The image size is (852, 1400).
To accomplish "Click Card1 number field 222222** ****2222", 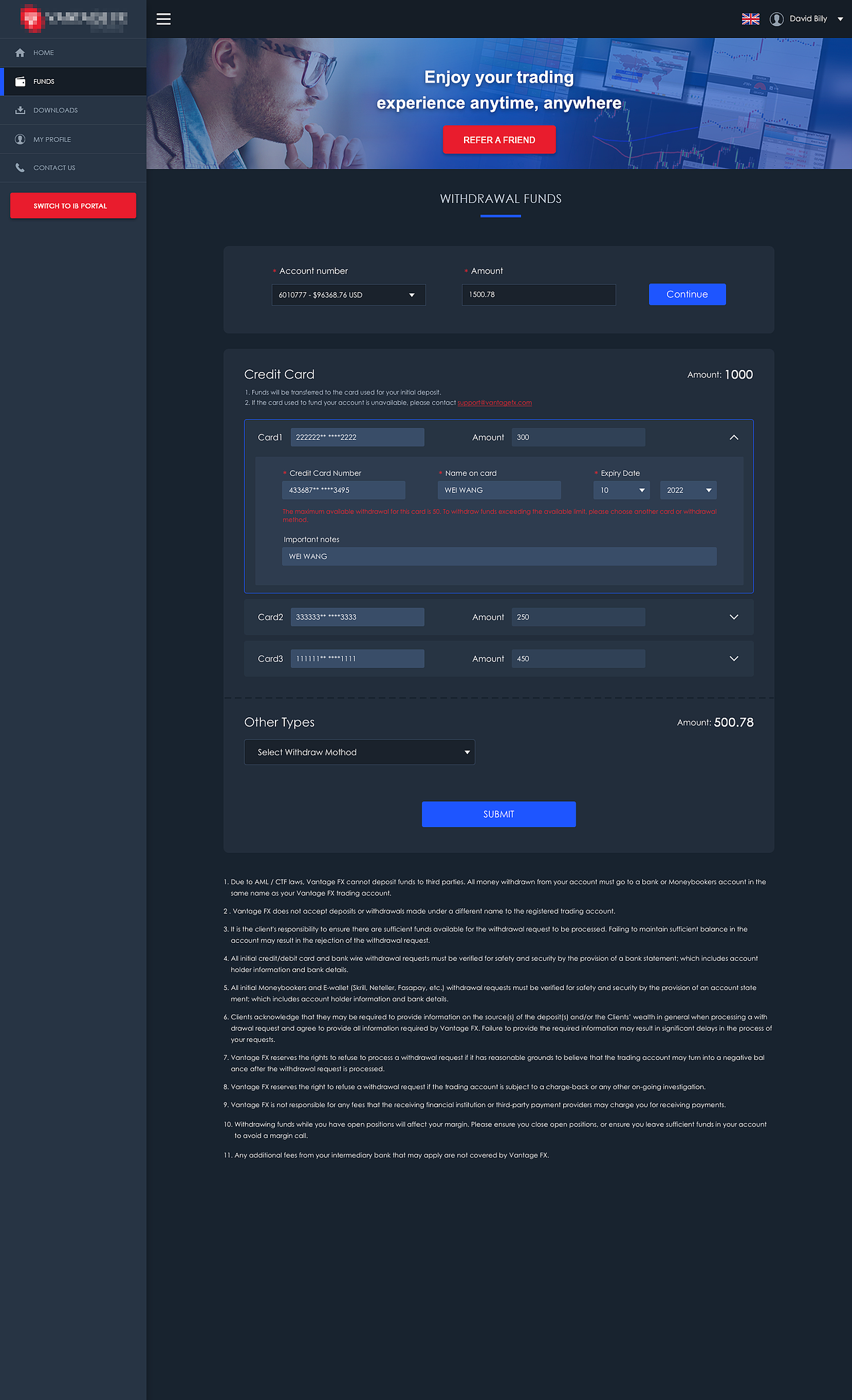I will [357, 437].
